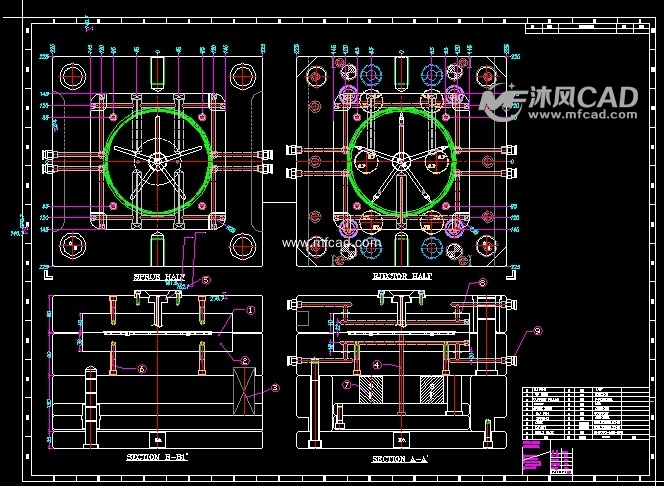
Task: Click the EA box under Section A-A
Action: 401,440
